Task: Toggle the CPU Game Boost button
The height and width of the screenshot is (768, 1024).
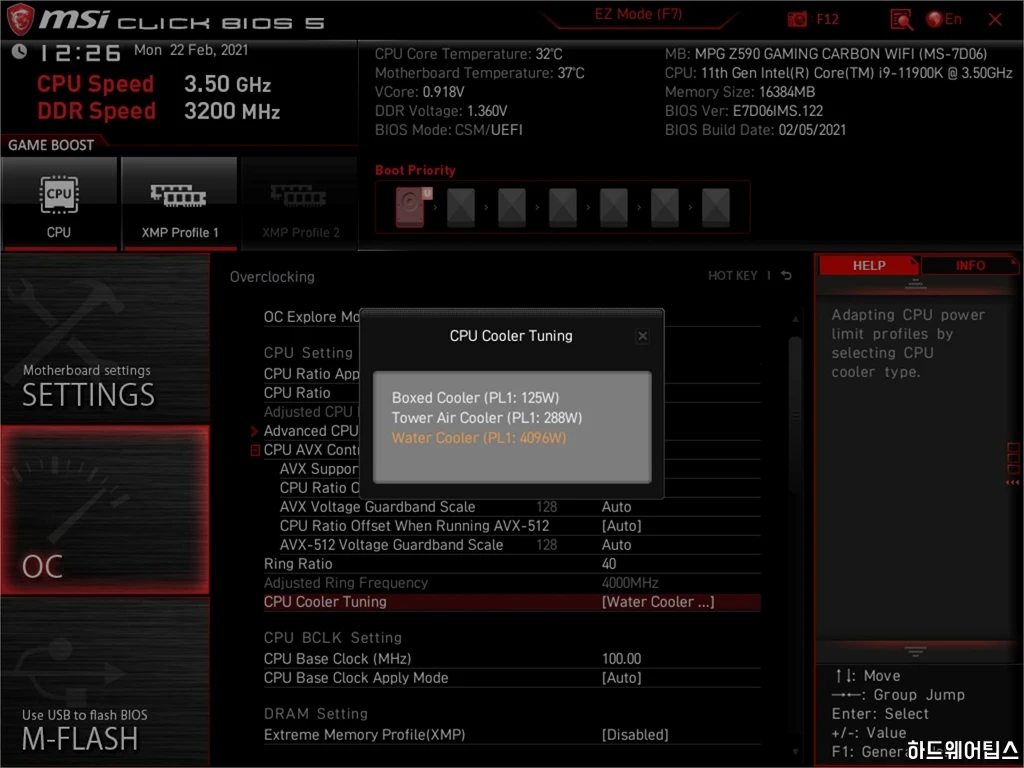Action: pyautogui.click(x=59, y=203)
